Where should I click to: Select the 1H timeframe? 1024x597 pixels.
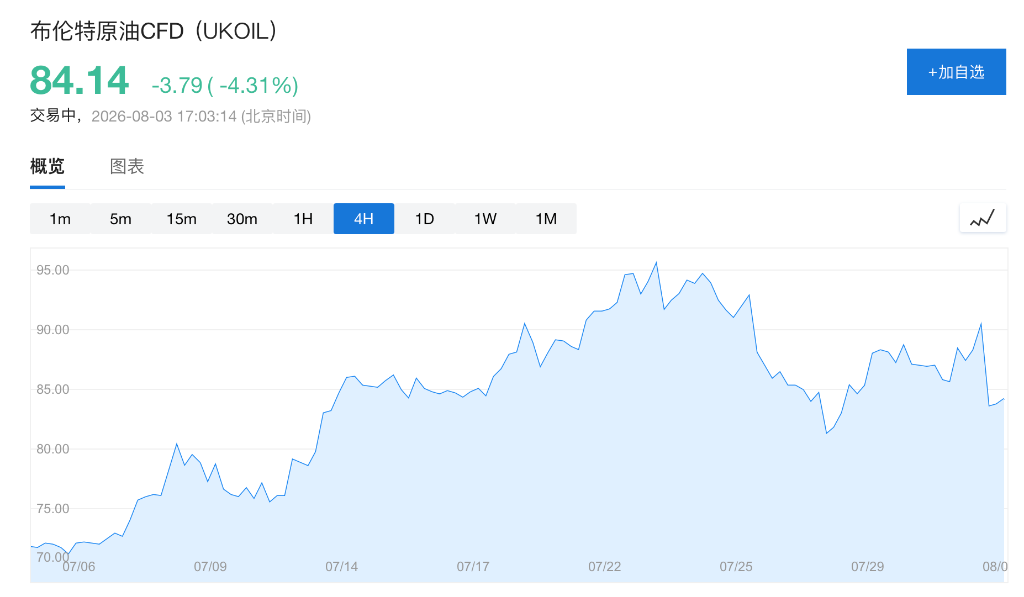pos(303,219)
